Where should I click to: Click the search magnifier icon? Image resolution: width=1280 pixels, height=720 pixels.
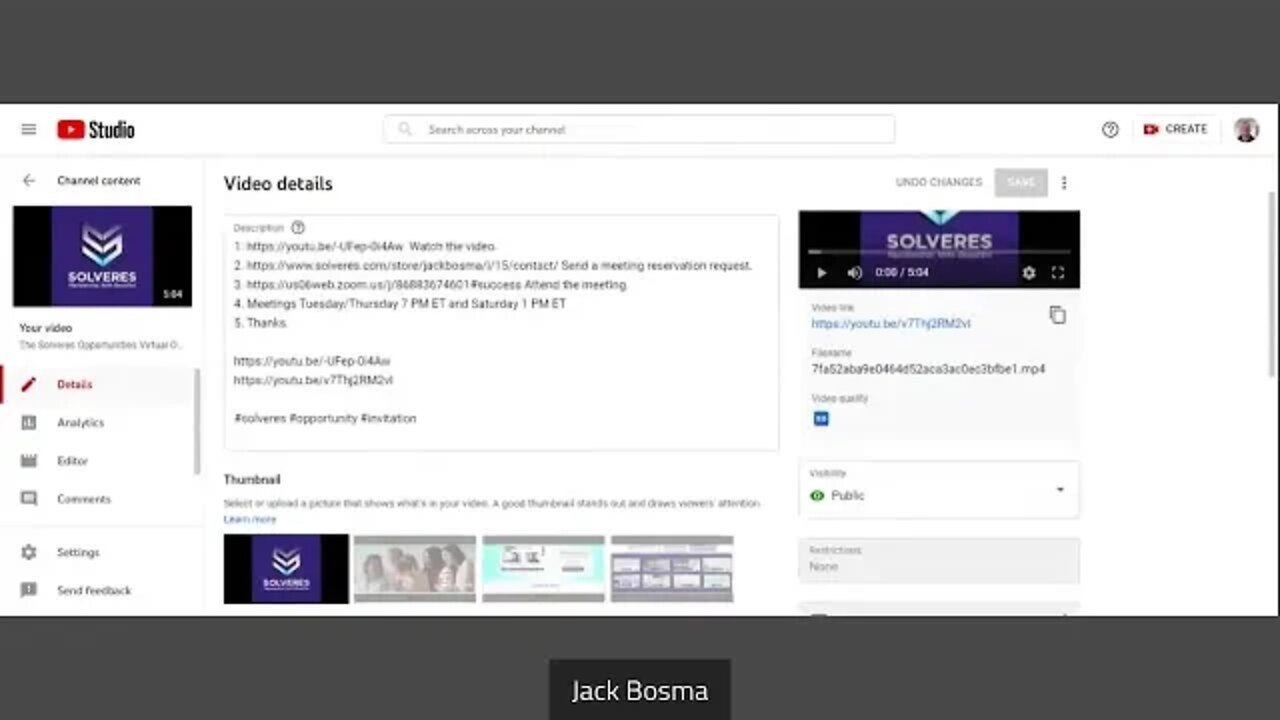click(405, 129)
